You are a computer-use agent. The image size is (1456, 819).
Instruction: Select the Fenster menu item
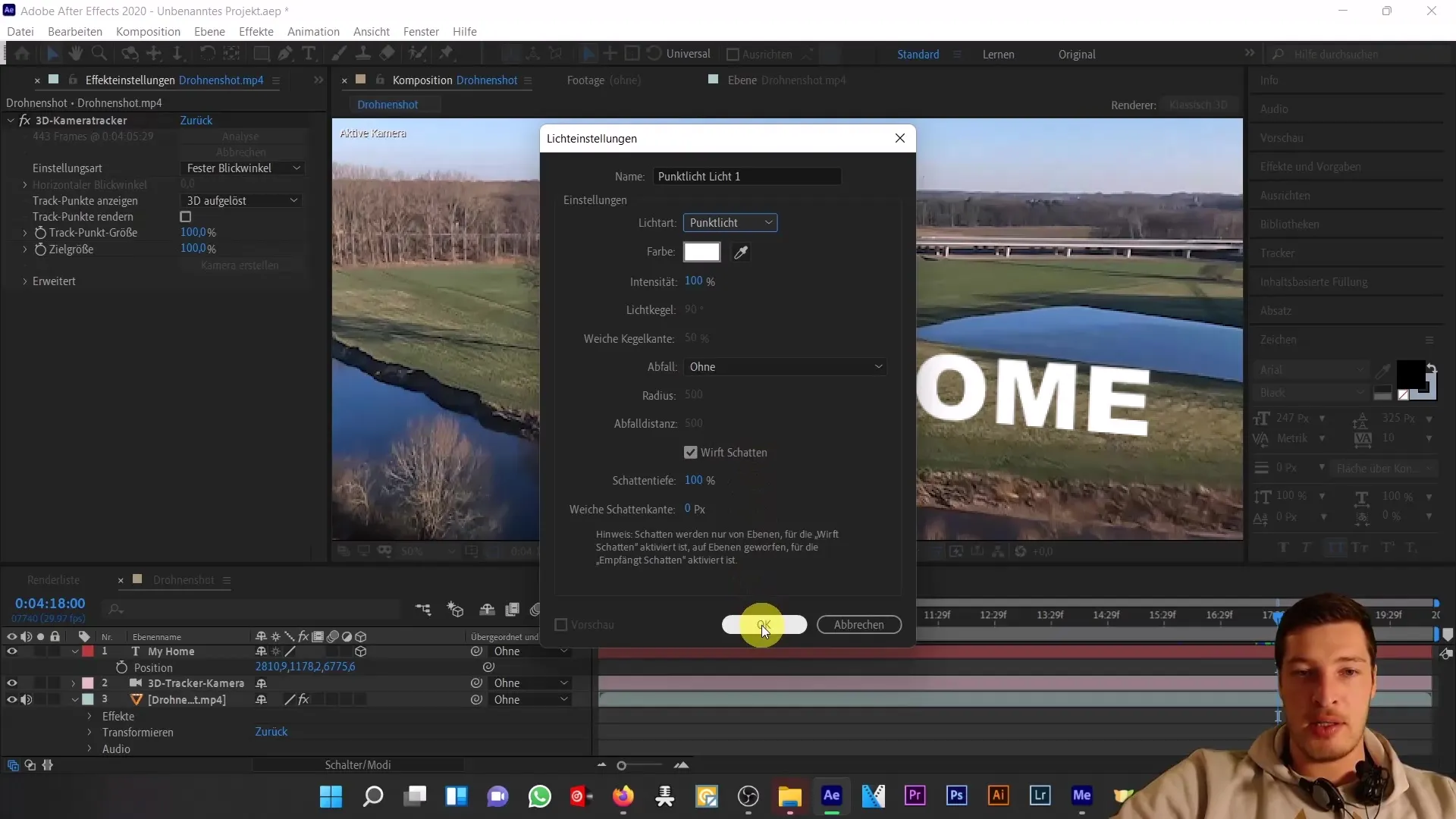coord(421,31)
